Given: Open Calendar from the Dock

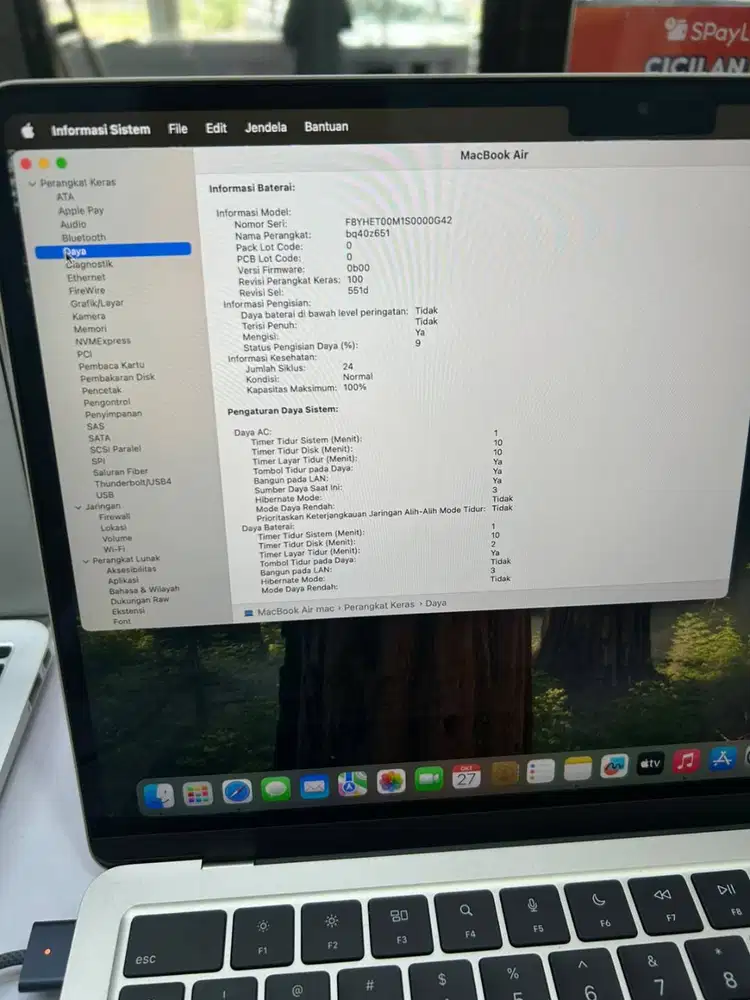Looking at the screenshot, I should (x=466, y=777).
